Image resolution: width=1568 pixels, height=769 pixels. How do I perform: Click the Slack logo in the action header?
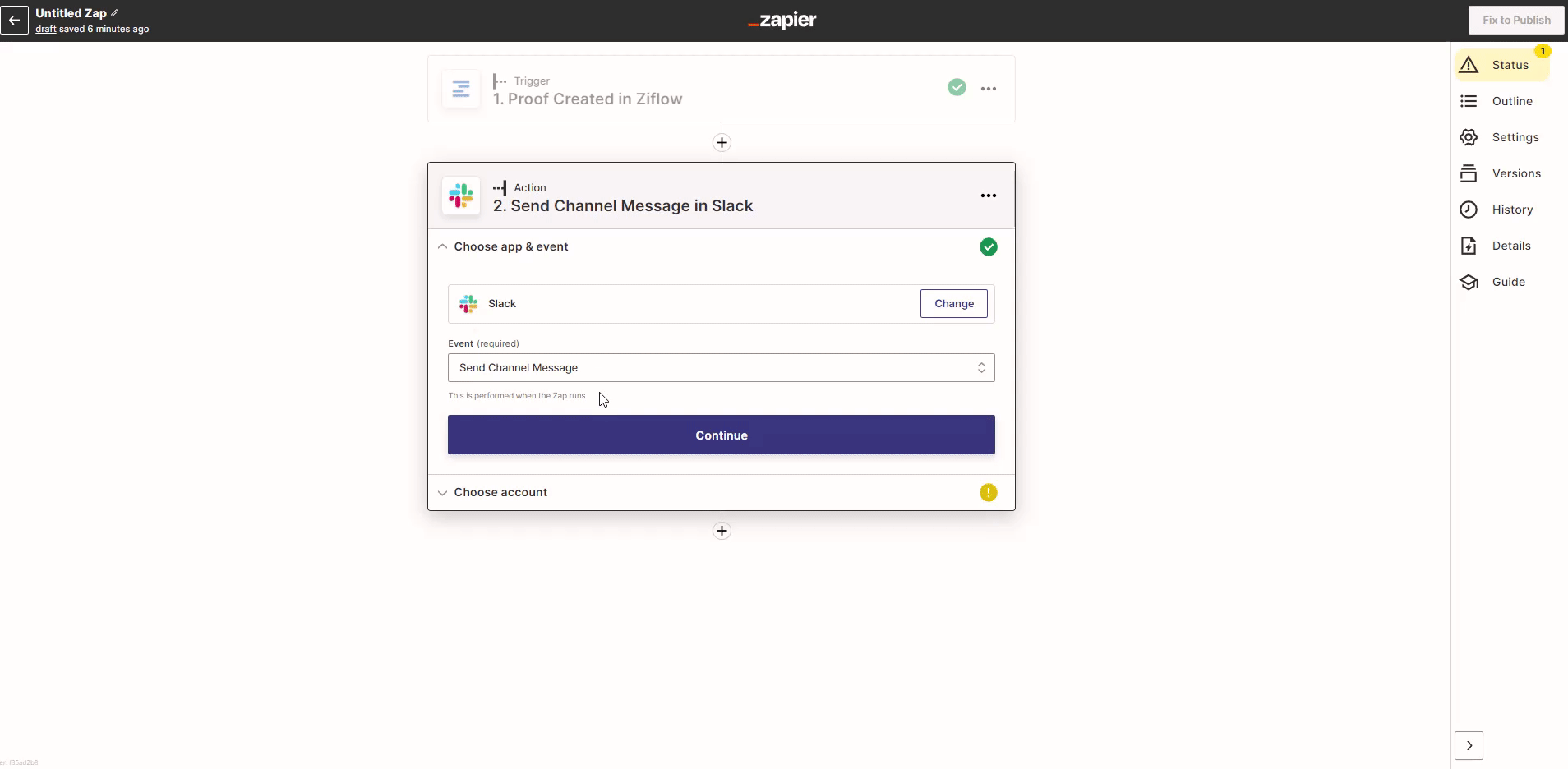(461, 196)
